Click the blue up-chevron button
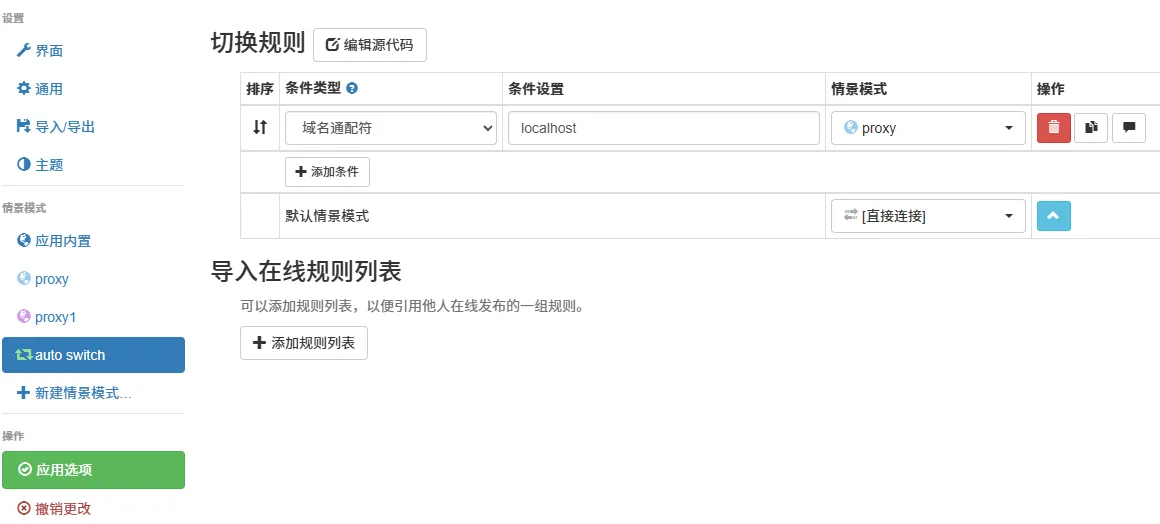The width and height of the screenshot is (1160, 524). click(1053, 215)
